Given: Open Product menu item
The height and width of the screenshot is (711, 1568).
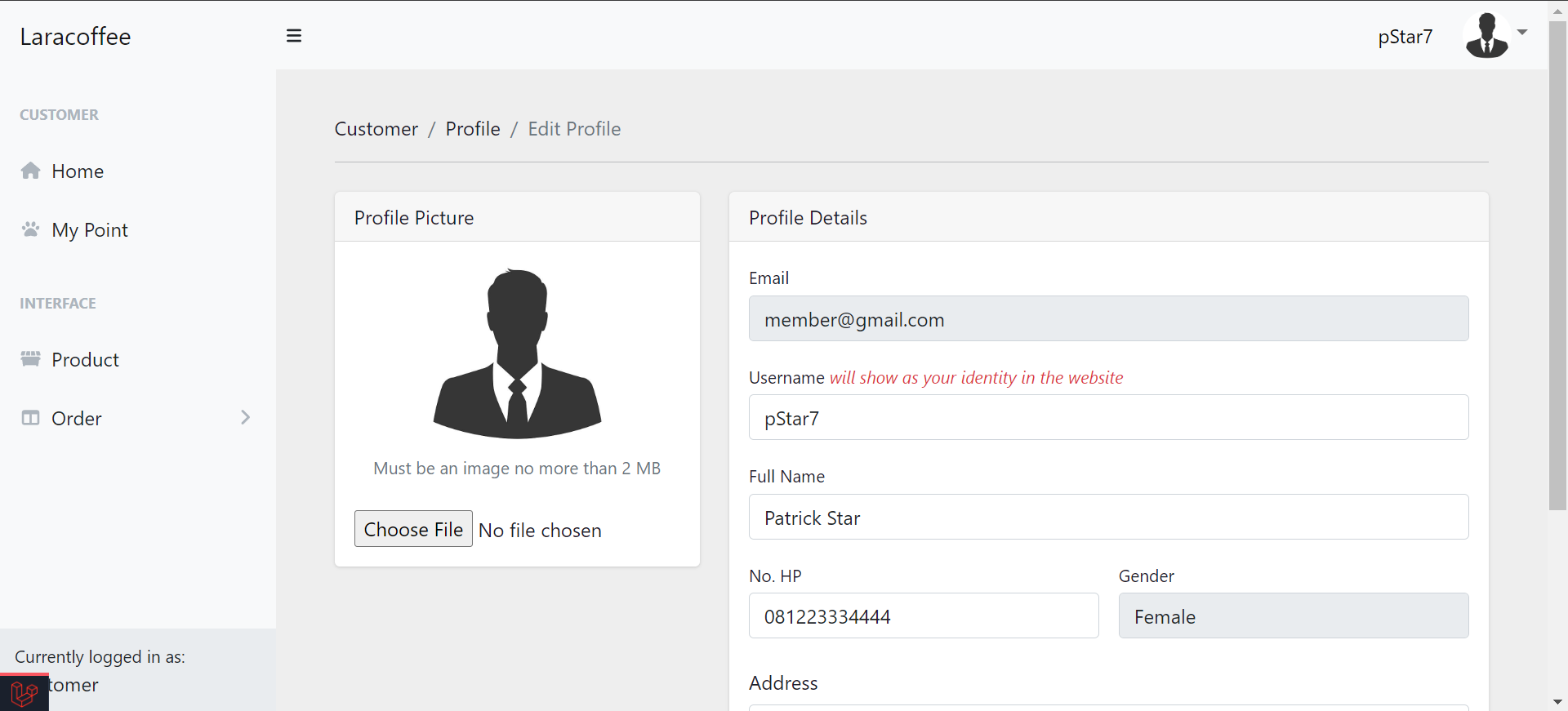Looking at the screenshot, I should click(85, 360).
